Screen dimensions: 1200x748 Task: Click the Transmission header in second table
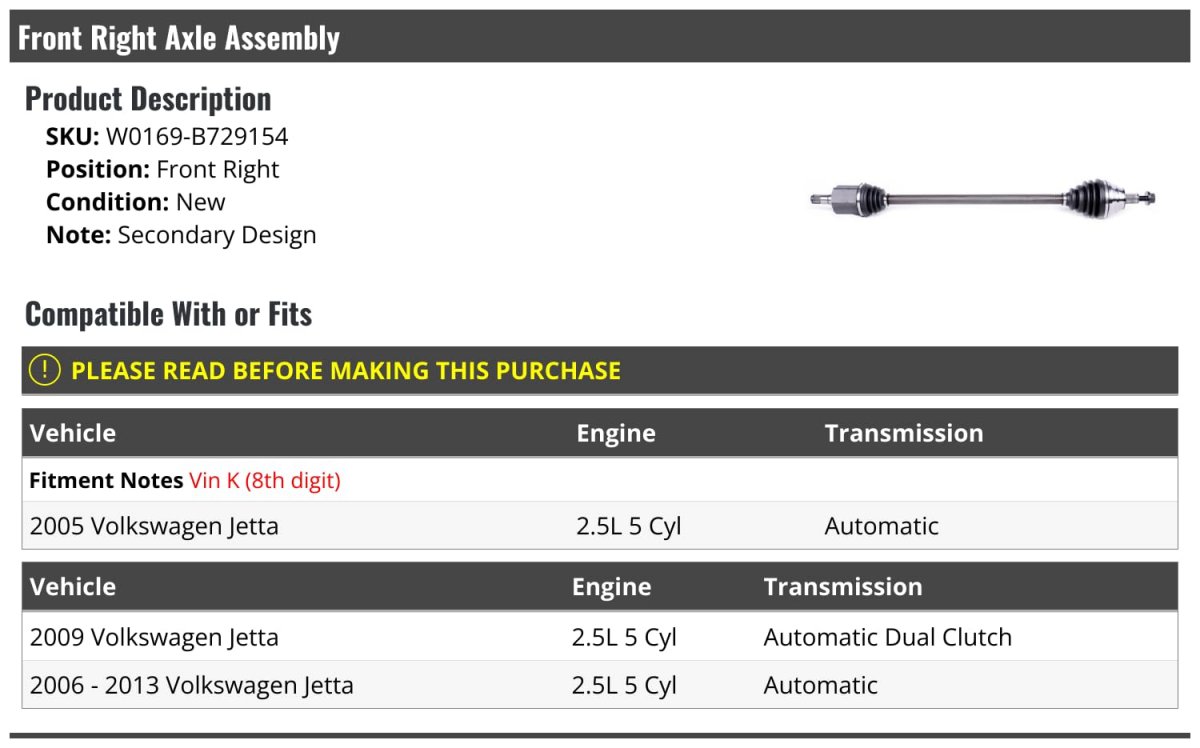tap(843, 586)
